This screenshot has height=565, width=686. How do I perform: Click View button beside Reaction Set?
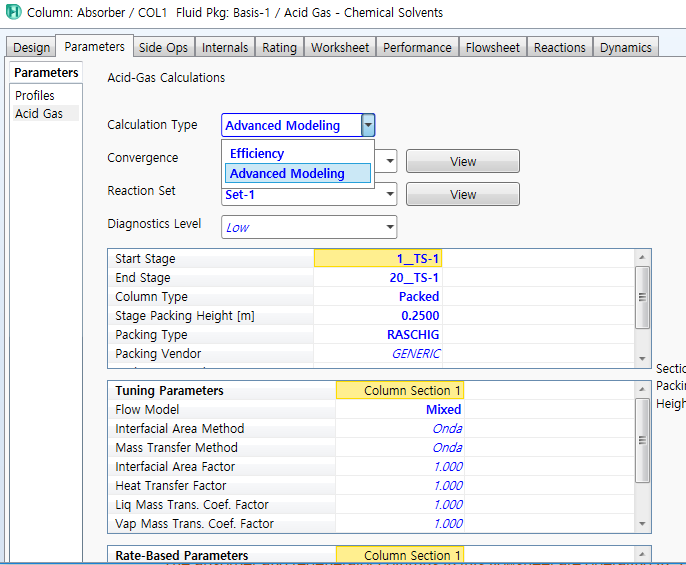463,194
